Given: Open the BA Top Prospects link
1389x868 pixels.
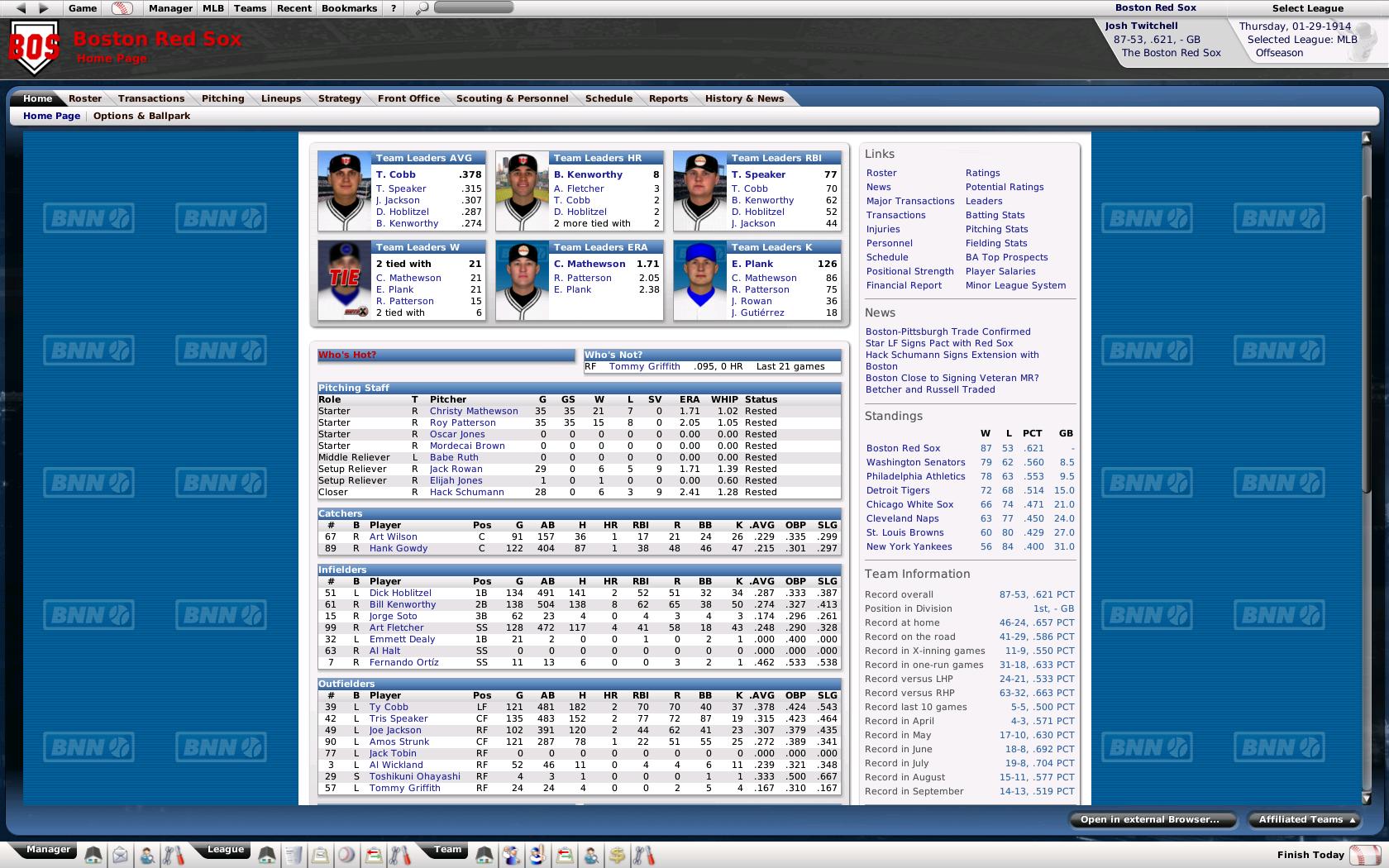Looking at the screenshot, I should click(1006, 257).
